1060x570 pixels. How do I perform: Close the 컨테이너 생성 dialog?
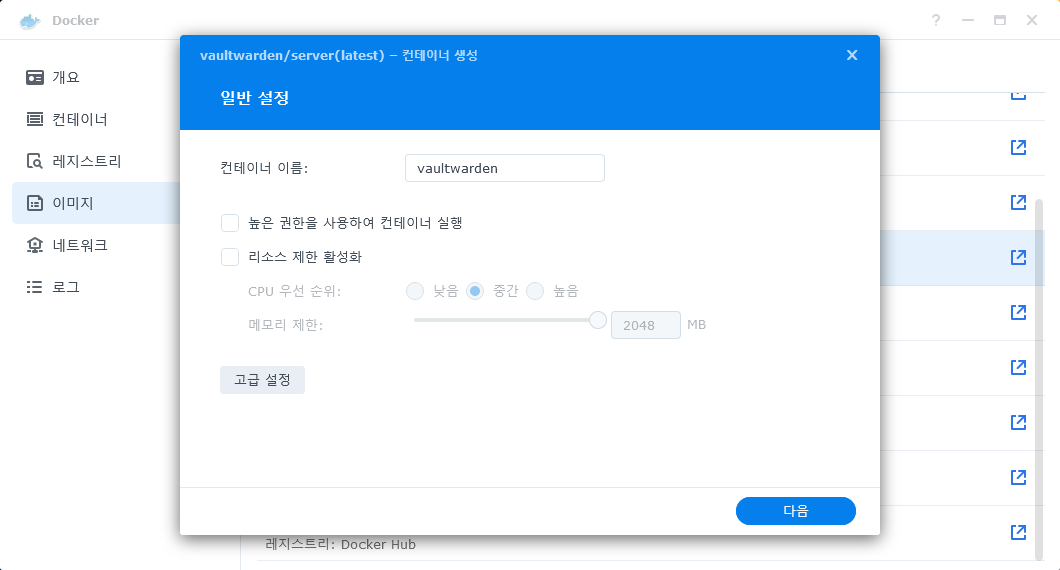tap(852, 55)
